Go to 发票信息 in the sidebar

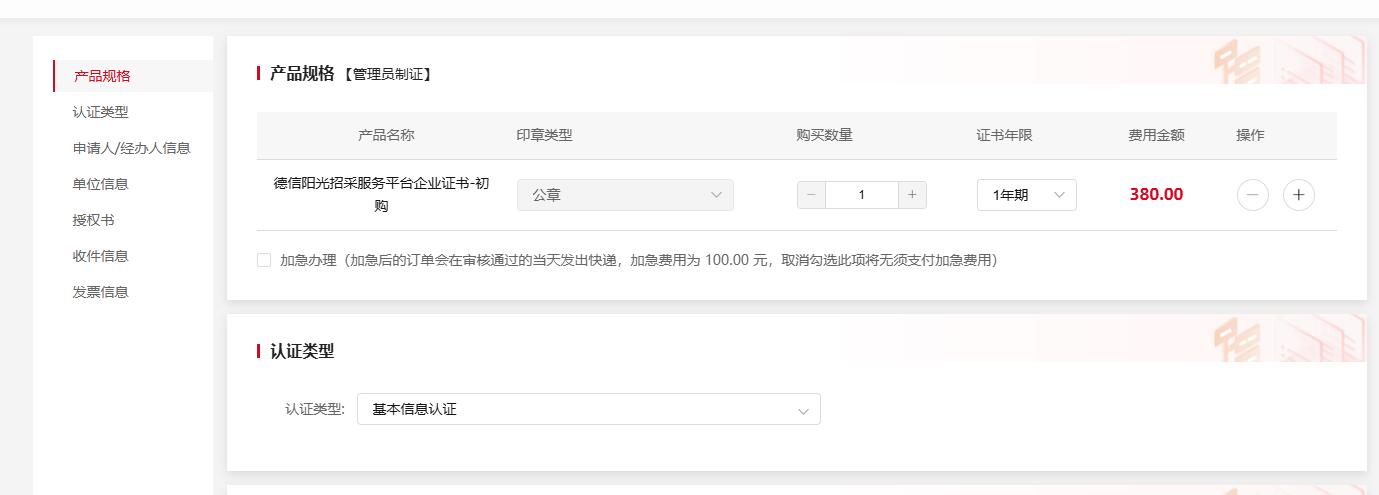pyautogui.click(x=101, y=292)
